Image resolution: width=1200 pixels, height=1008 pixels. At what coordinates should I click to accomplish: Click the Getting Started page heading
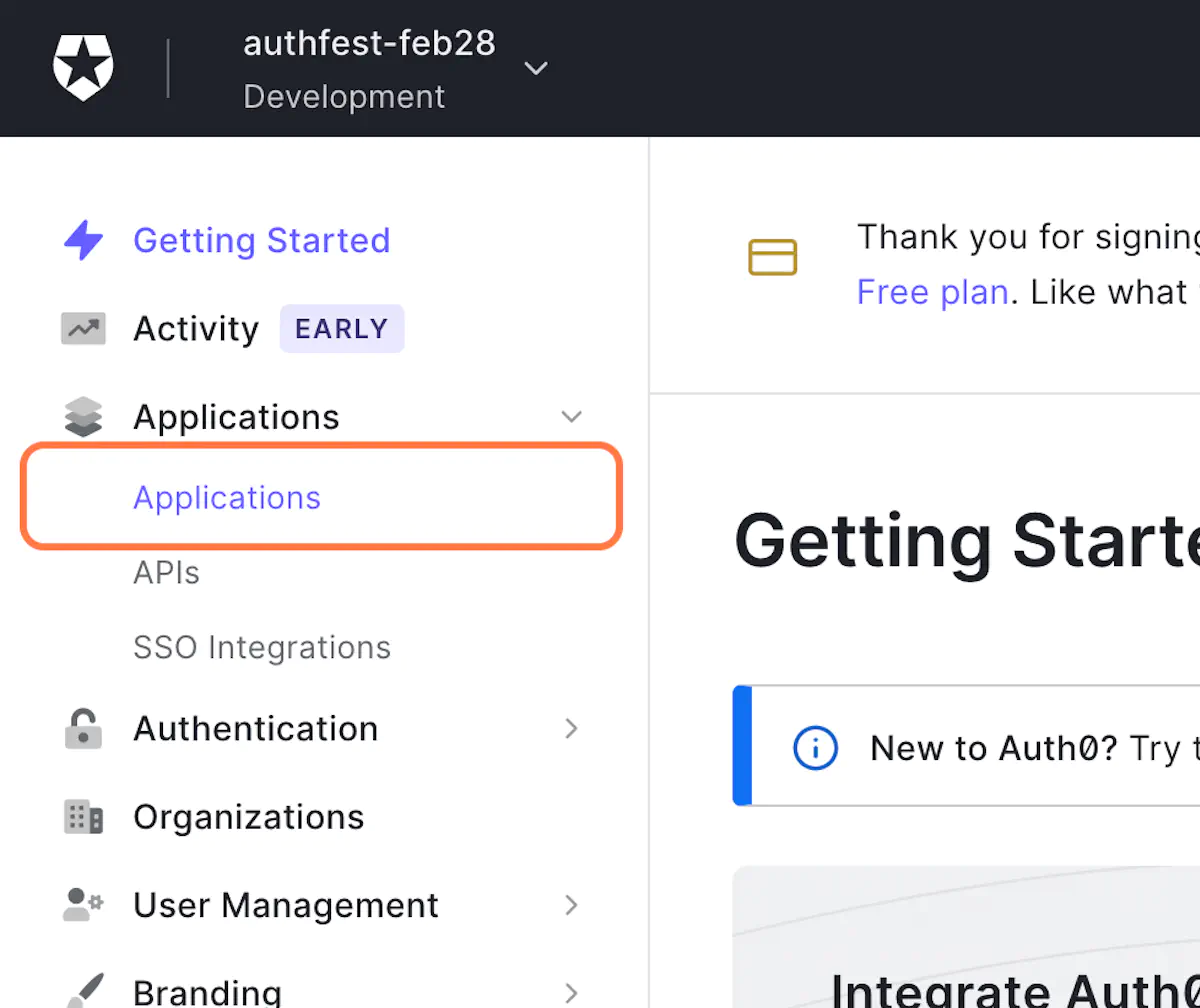click(x=967, y=541)
